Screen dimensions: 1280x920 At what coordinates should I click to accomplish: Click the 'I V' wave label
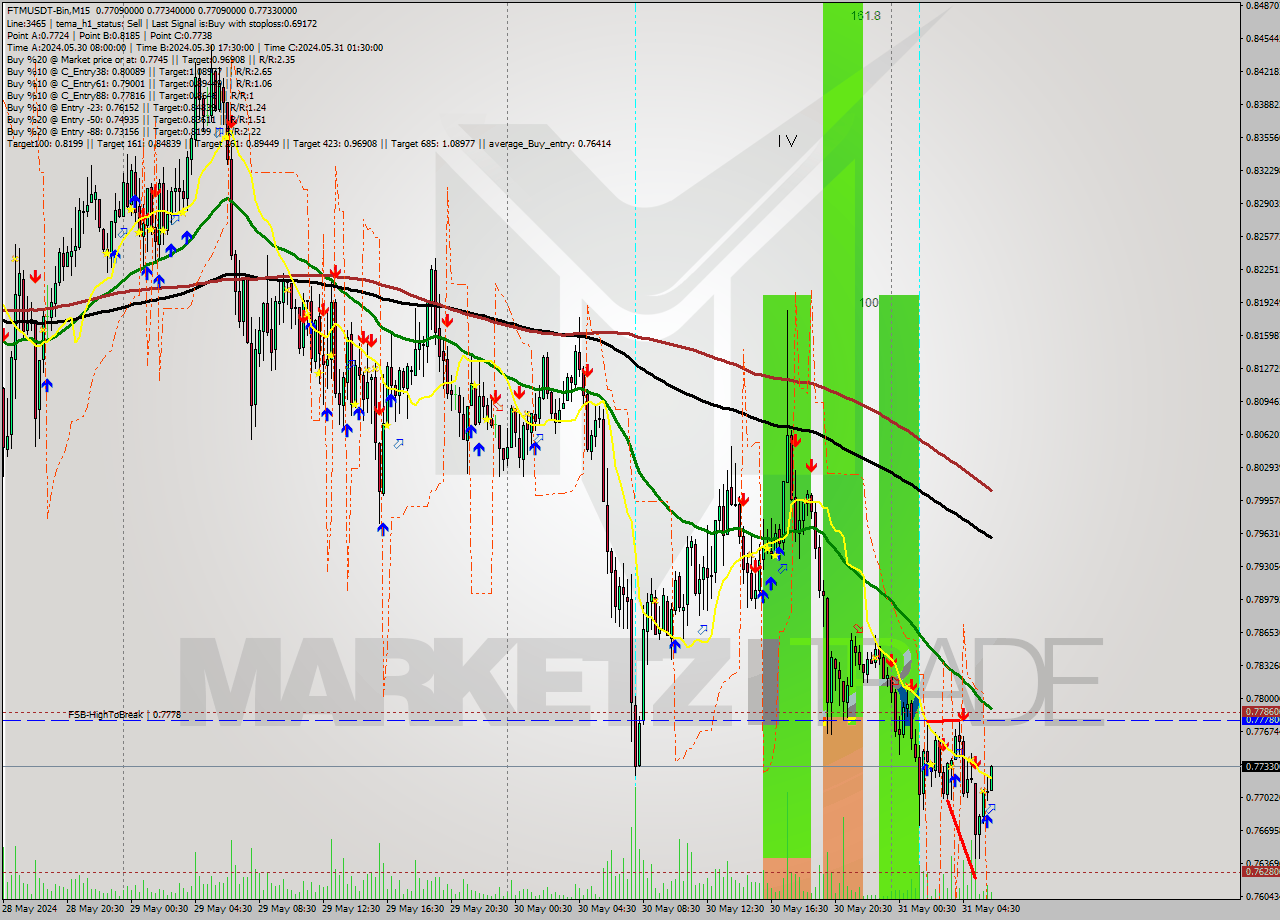[x=788, y=141]
